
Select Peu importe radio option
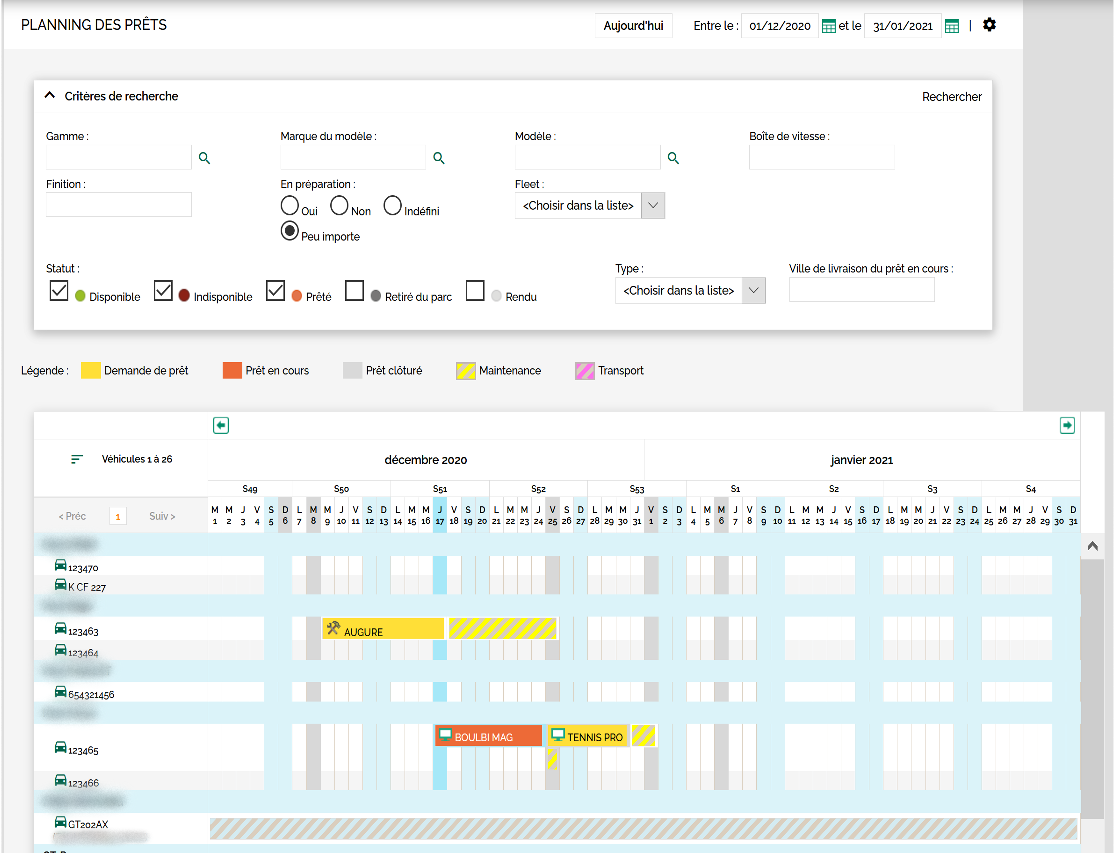[289, 231]
